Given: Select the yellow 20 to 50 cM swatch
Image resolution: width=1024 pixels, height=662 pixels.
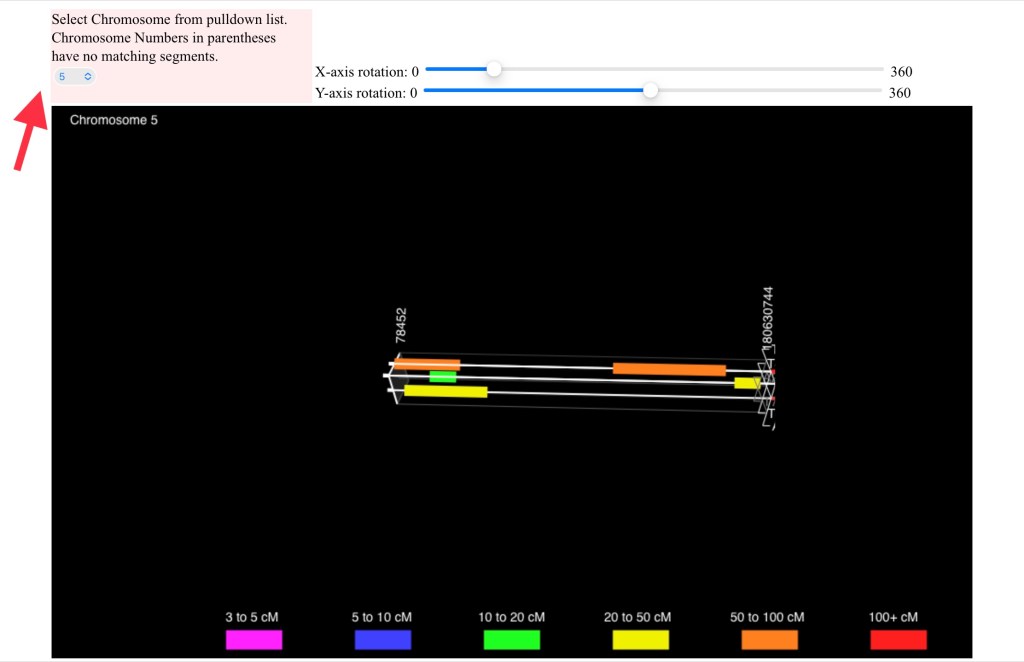Looking at the screenshot, I should [x=640, y=640].
